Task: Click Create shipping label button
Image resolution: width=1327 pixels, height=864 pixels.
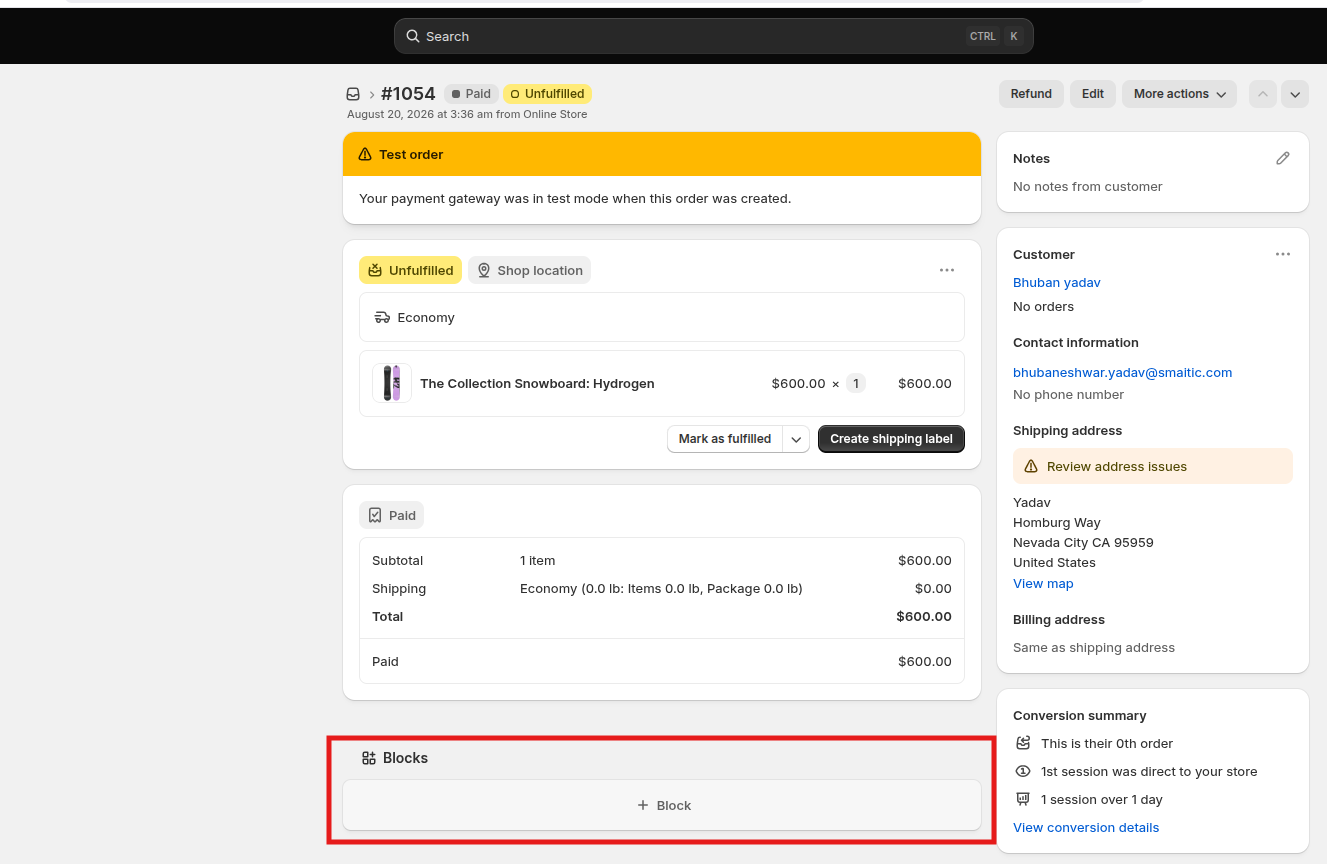Action: [x=891, y=439]
